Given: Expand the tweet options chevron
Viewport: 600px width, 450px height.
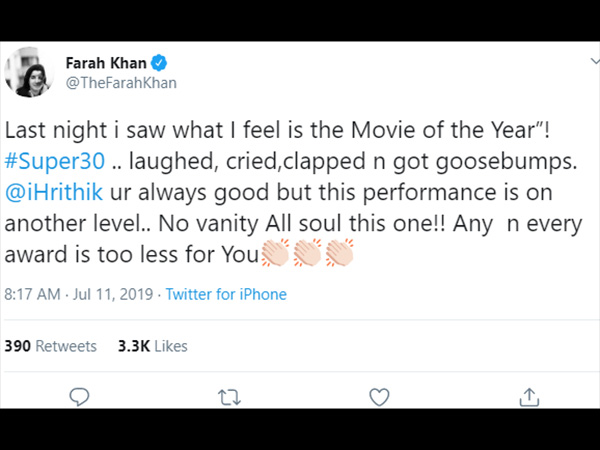Looking at the screenshot, I should [x=595, y=61].
